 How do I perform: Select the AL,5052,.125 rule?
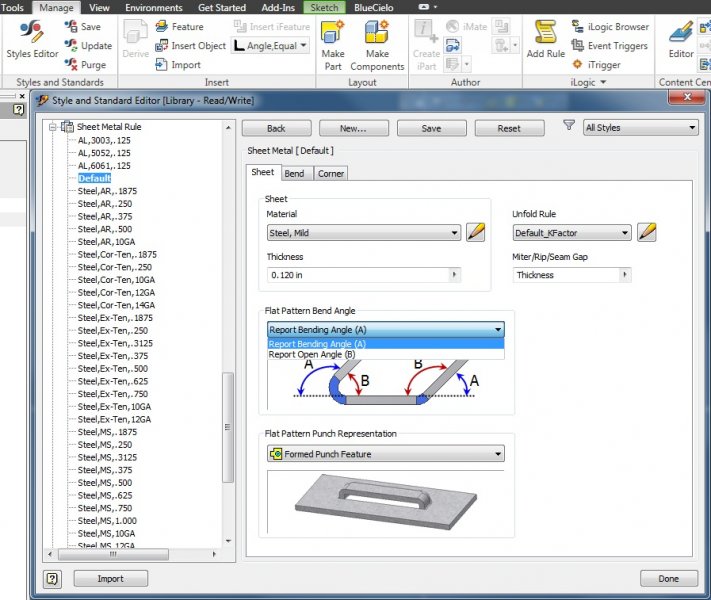click(104, 153)
